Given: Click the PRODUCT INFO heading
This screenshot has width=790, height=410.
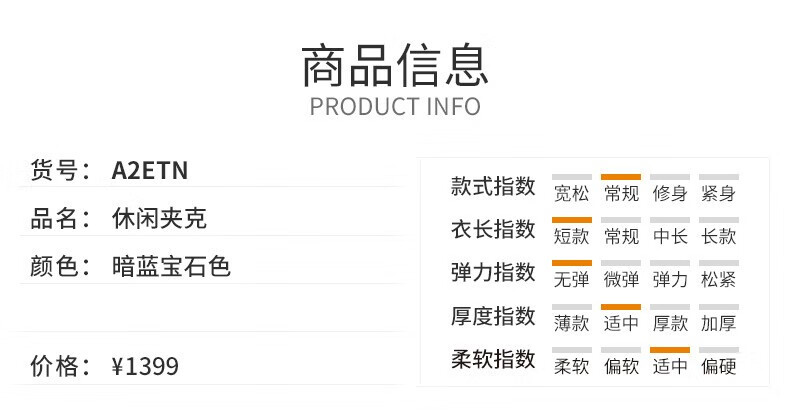Looking at the screenshot, I should (x=395, y=107).
